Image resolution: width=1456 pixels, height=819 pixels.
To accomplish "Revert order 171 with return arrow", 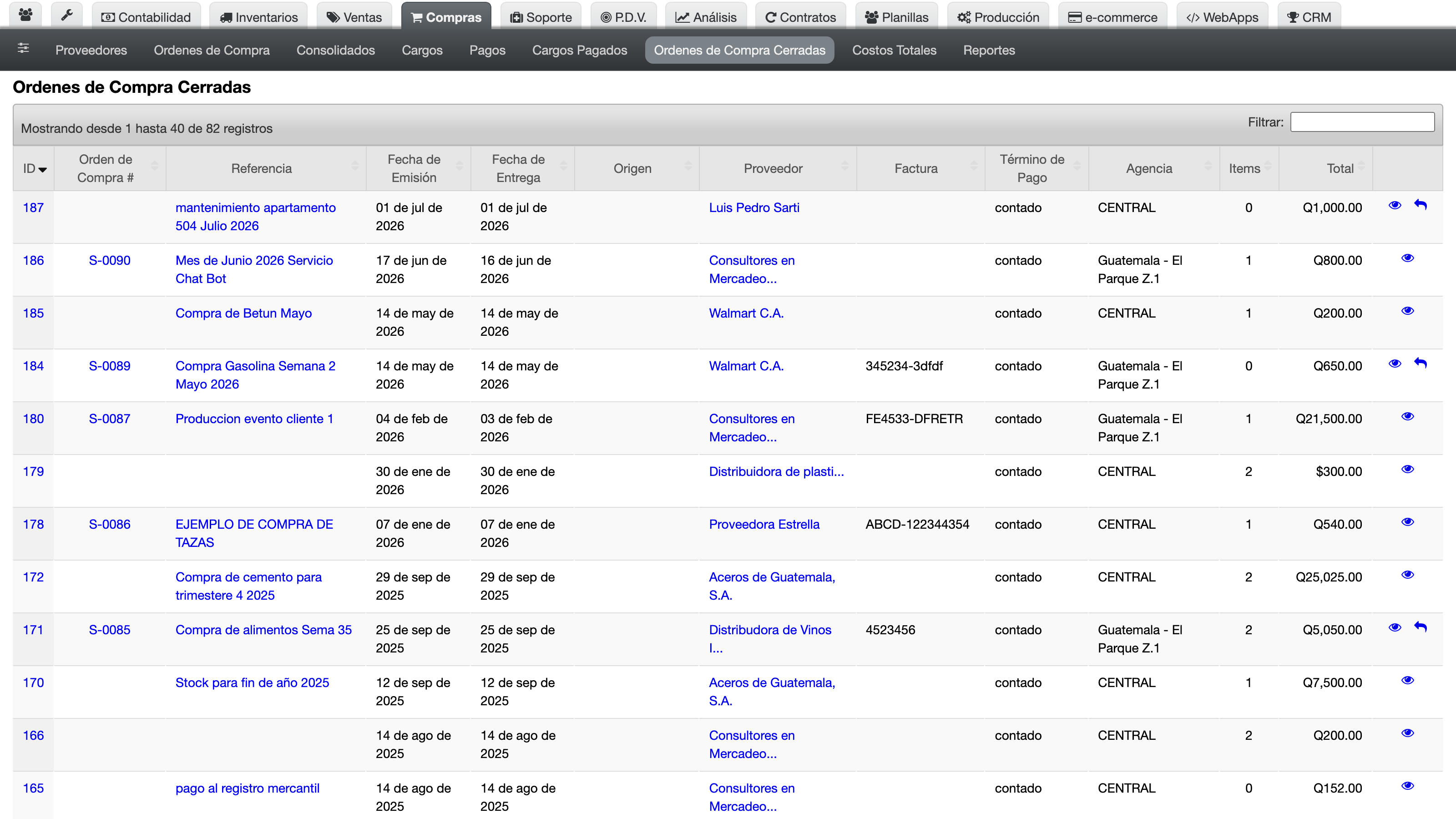I will point(1421,627).
